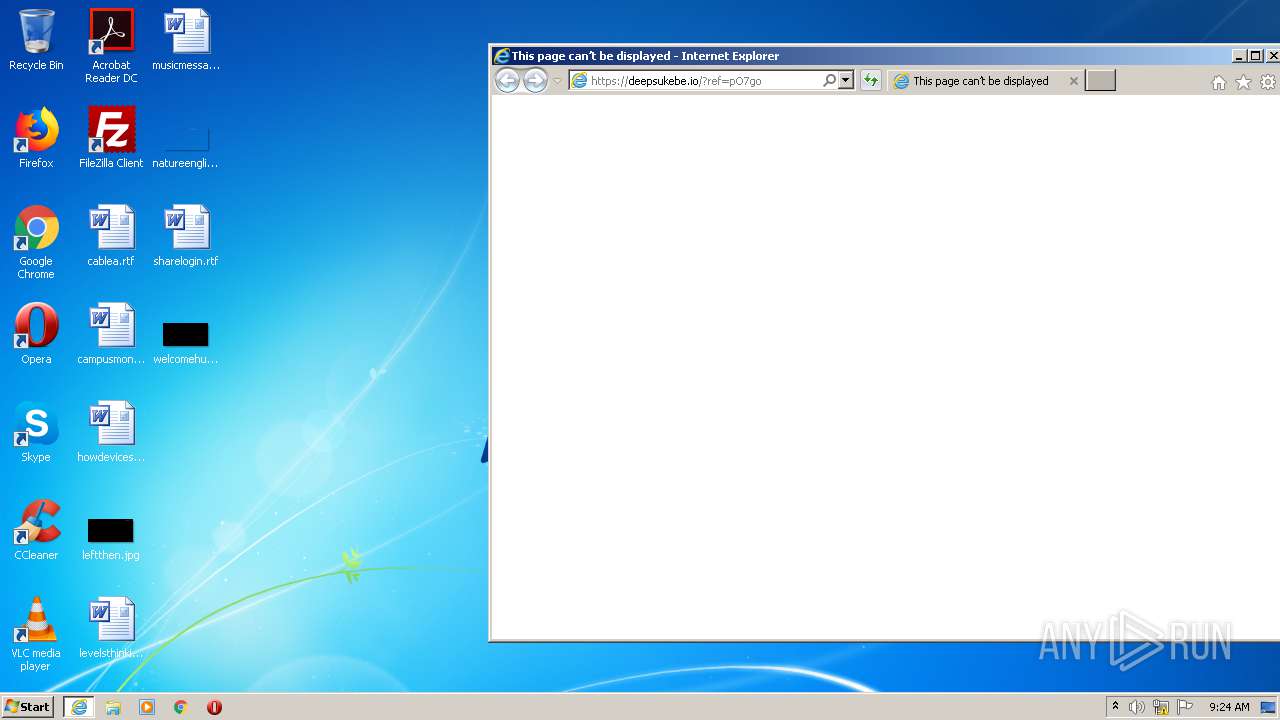Select the levelsthinki document icon
Screen dimensions: 1280x720
(x=111, y=628)
